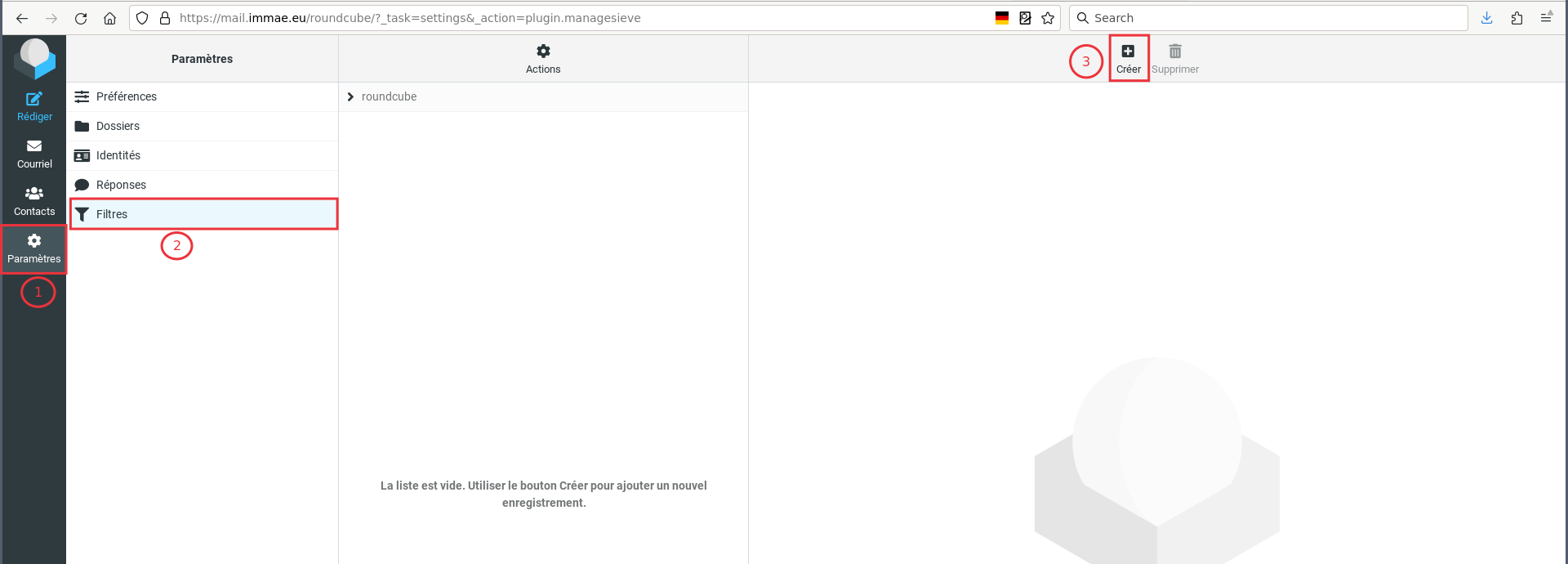Open the browser downloads panel
The height and width of the screenshot is (564, 1568).
(1486, 18)
